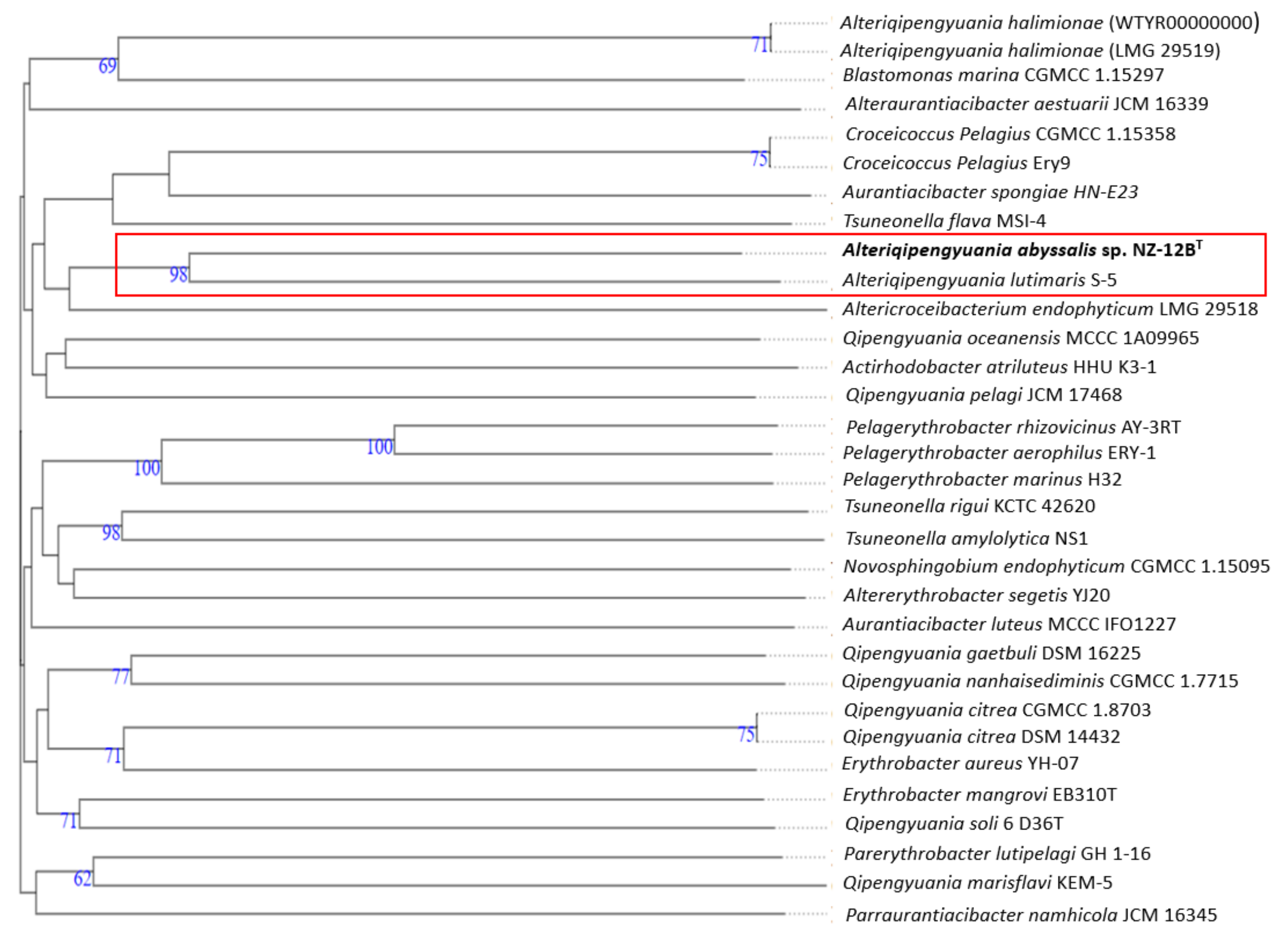Select the Aurantiacibacter luteus MCCC IFO1227 taxon

(1008, 624)
